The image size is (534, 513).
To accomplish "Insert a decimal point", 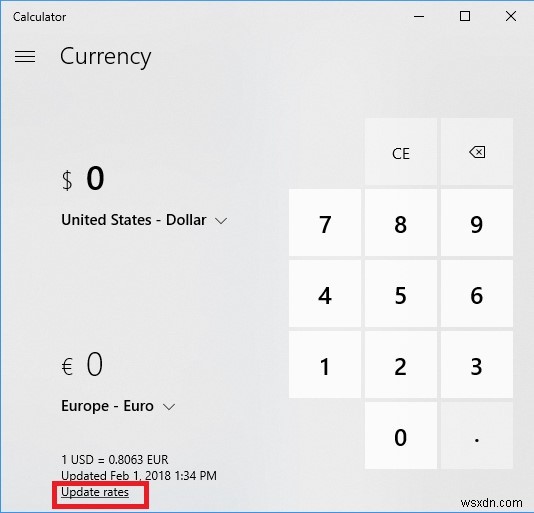I will point(477,435).
